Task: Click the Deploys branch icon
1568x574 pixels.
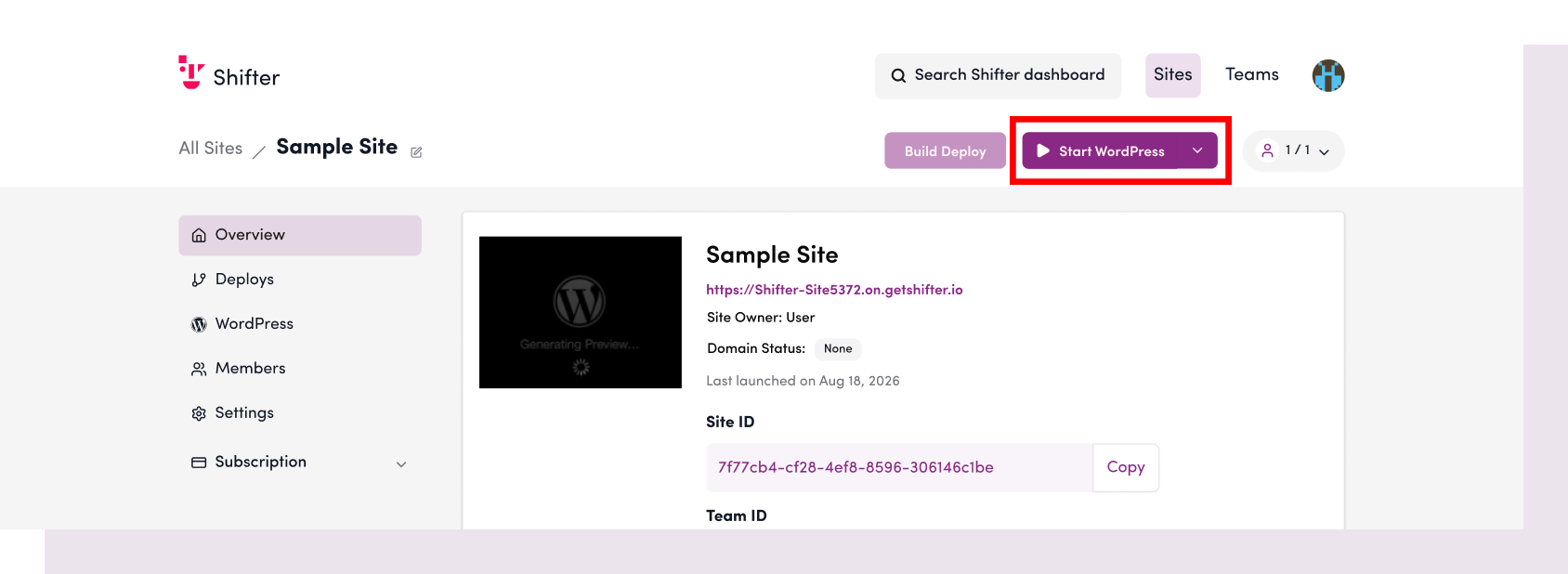Action: click(199, 280)
